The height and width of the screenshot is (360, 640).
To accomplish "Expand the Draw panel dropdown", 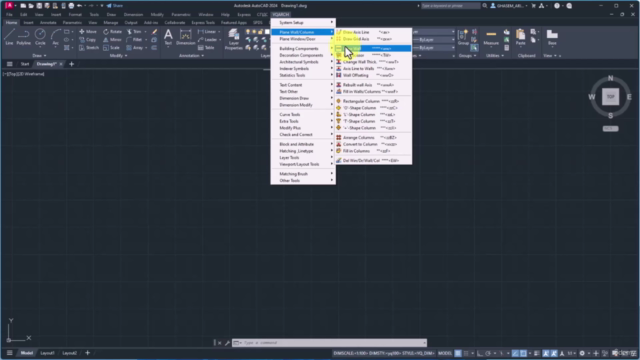I will coord(39,56).
